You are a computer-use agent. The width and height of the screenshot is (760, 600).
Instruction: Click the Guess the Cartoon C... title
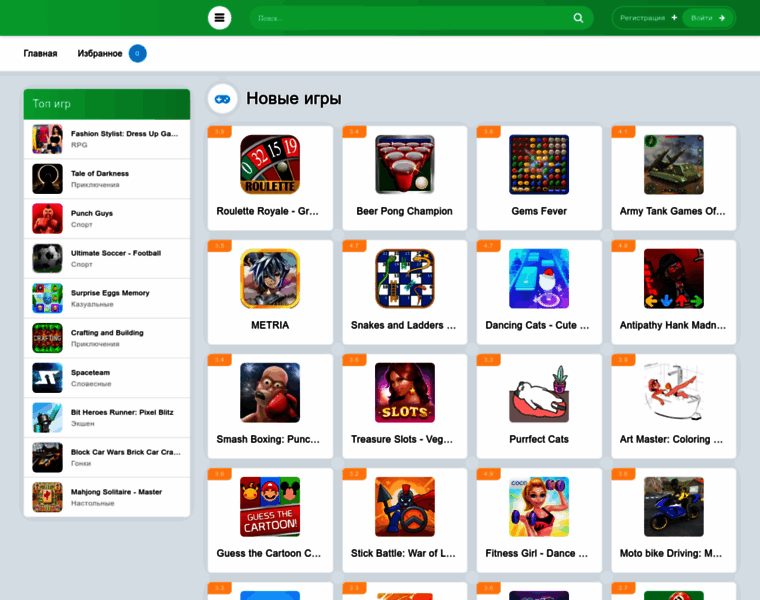269,553
